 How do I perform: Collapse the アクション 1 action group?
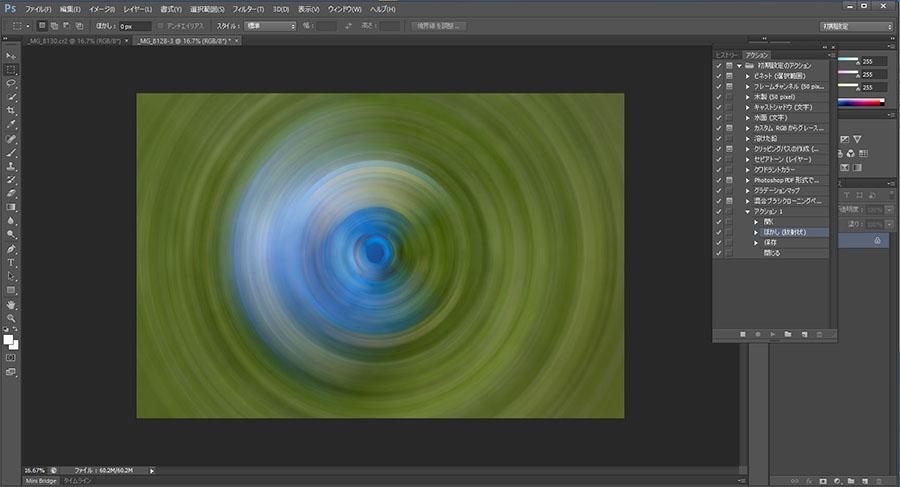(747, 211)
